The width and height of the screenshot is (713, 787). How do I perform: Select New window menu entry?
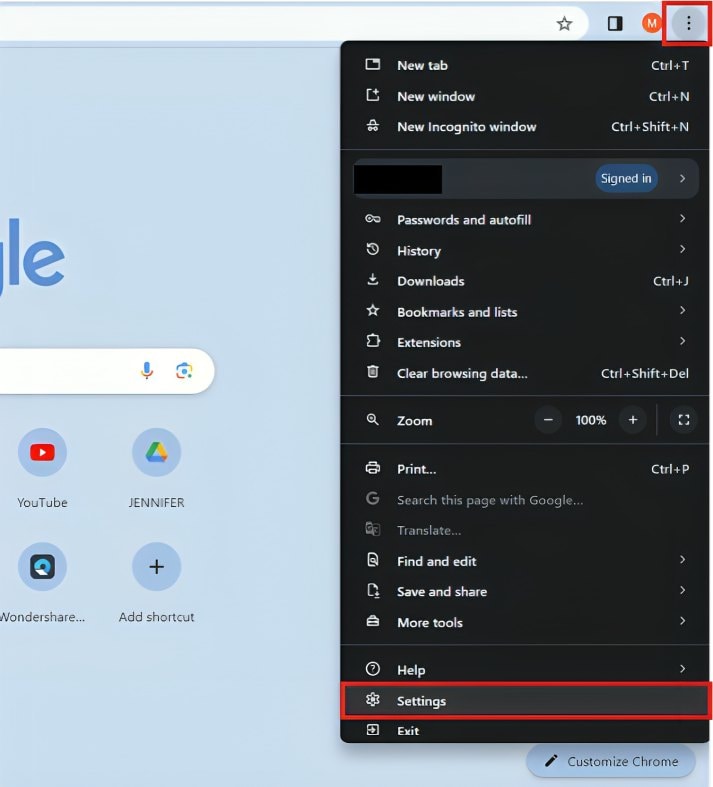525,96
